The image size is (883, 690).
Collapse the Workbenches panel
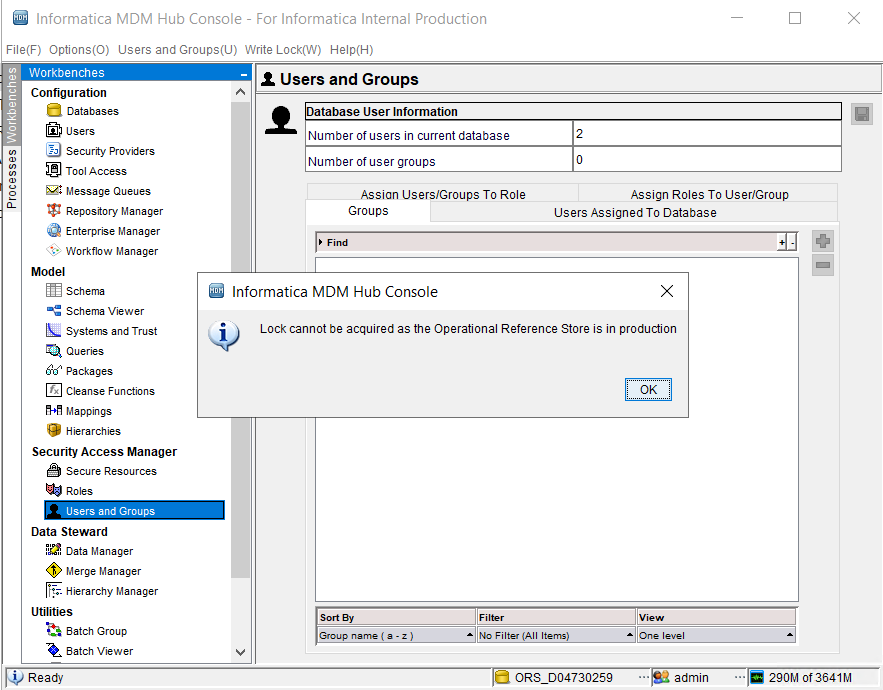244,73
